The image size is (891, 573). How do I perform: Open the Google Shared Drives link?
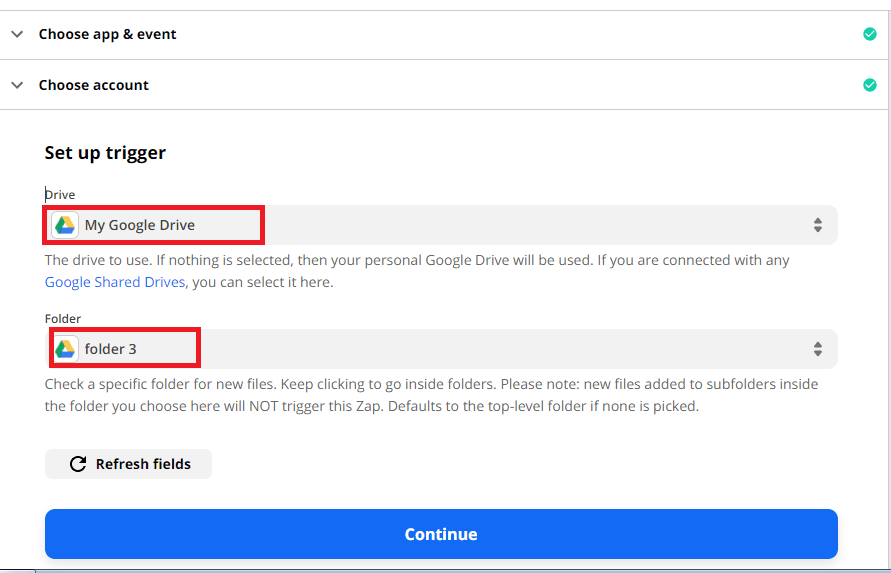pos(115,282)
